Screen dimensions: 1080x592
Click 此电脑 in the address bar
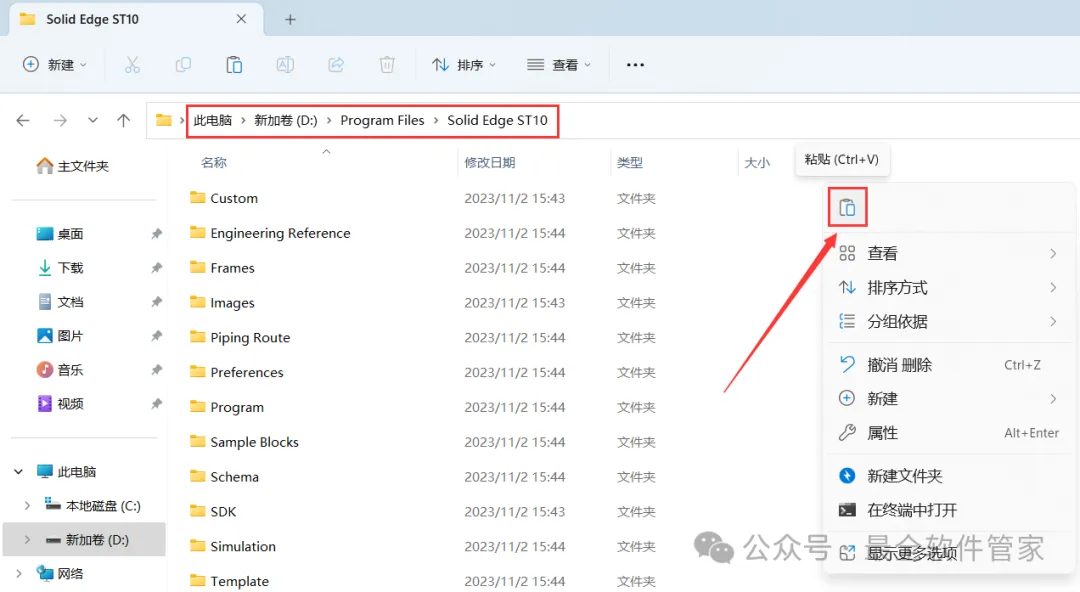coord(213,121)
